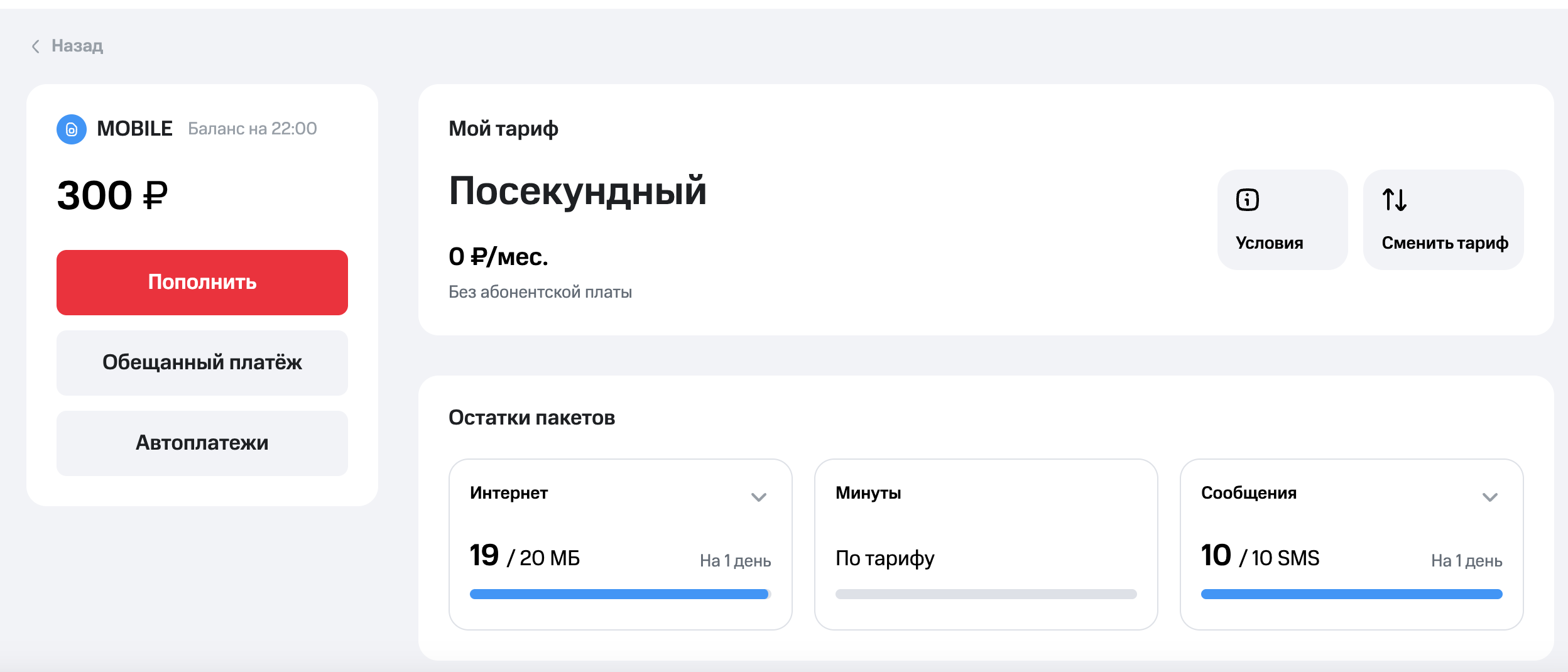Open Автоплатежи settings

(x=202, y=443)
